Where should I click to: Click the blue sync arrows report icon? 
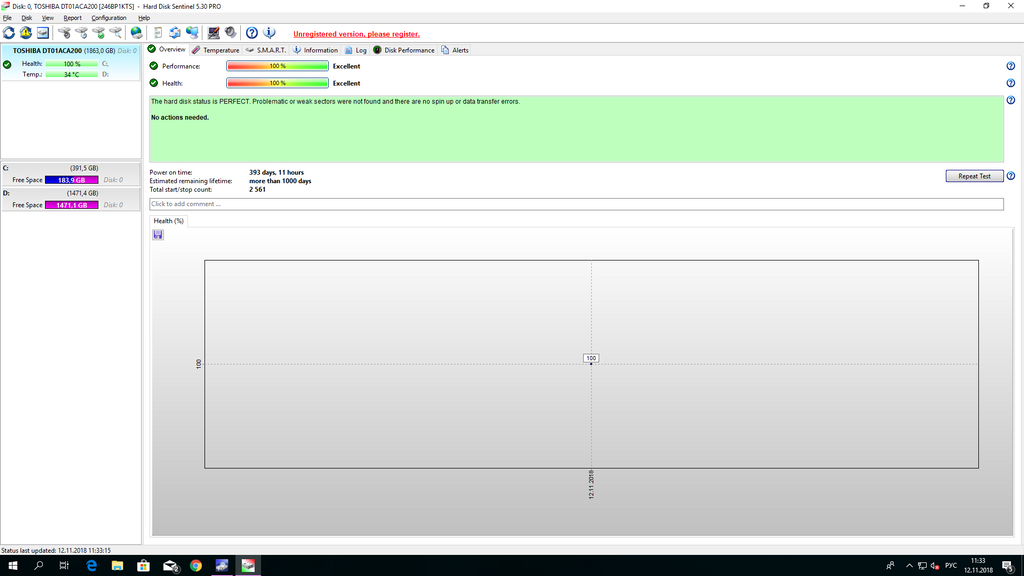click(175, 33)
